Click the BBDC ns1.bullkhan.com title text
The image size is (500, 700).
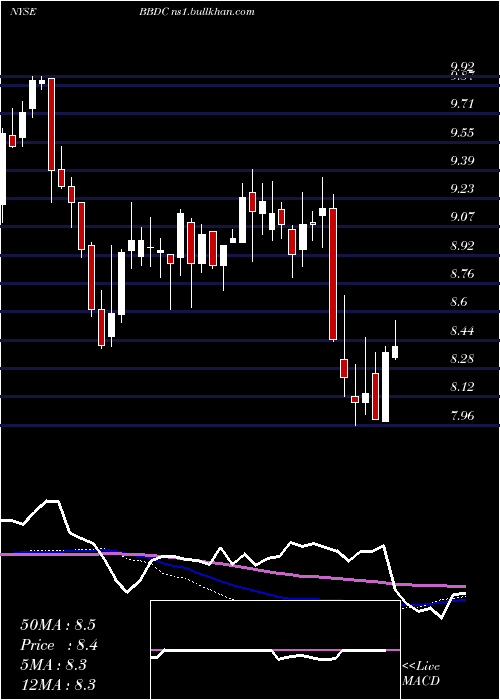(196, 12)
